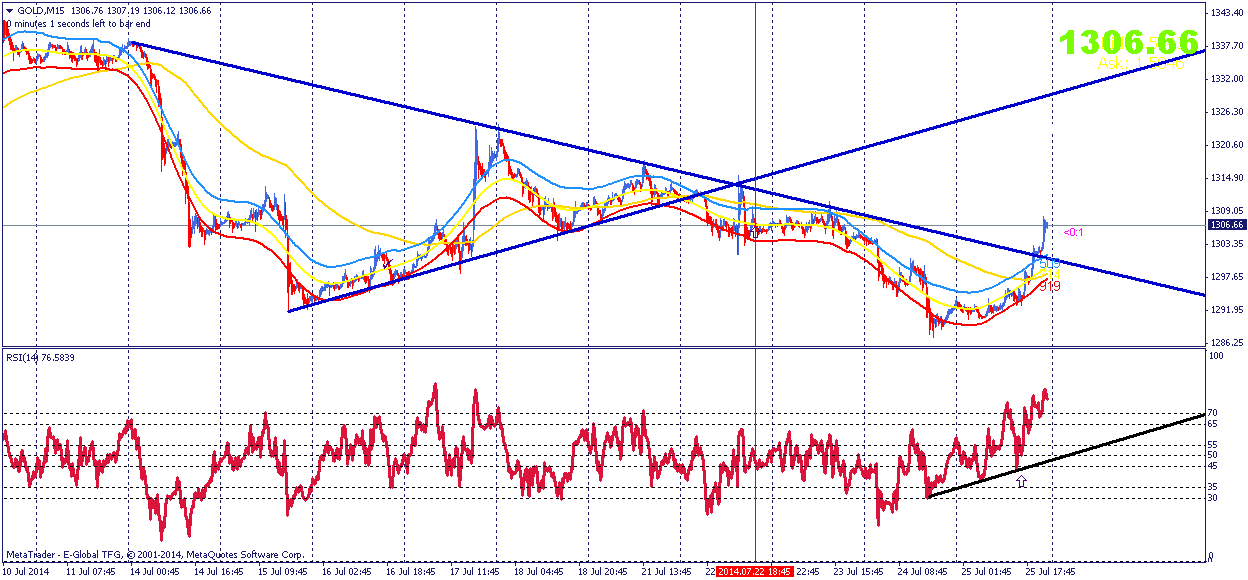The image size is (1248, 580).
Task: Click the RSI level 70 scale label
Action: click(x=1214, y=413)
